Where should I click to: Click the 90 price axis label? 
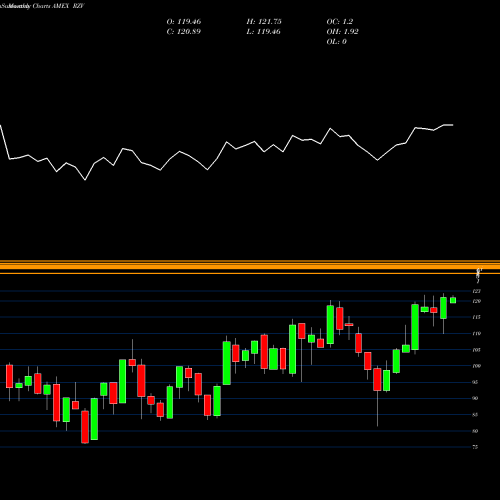(475, 398)
